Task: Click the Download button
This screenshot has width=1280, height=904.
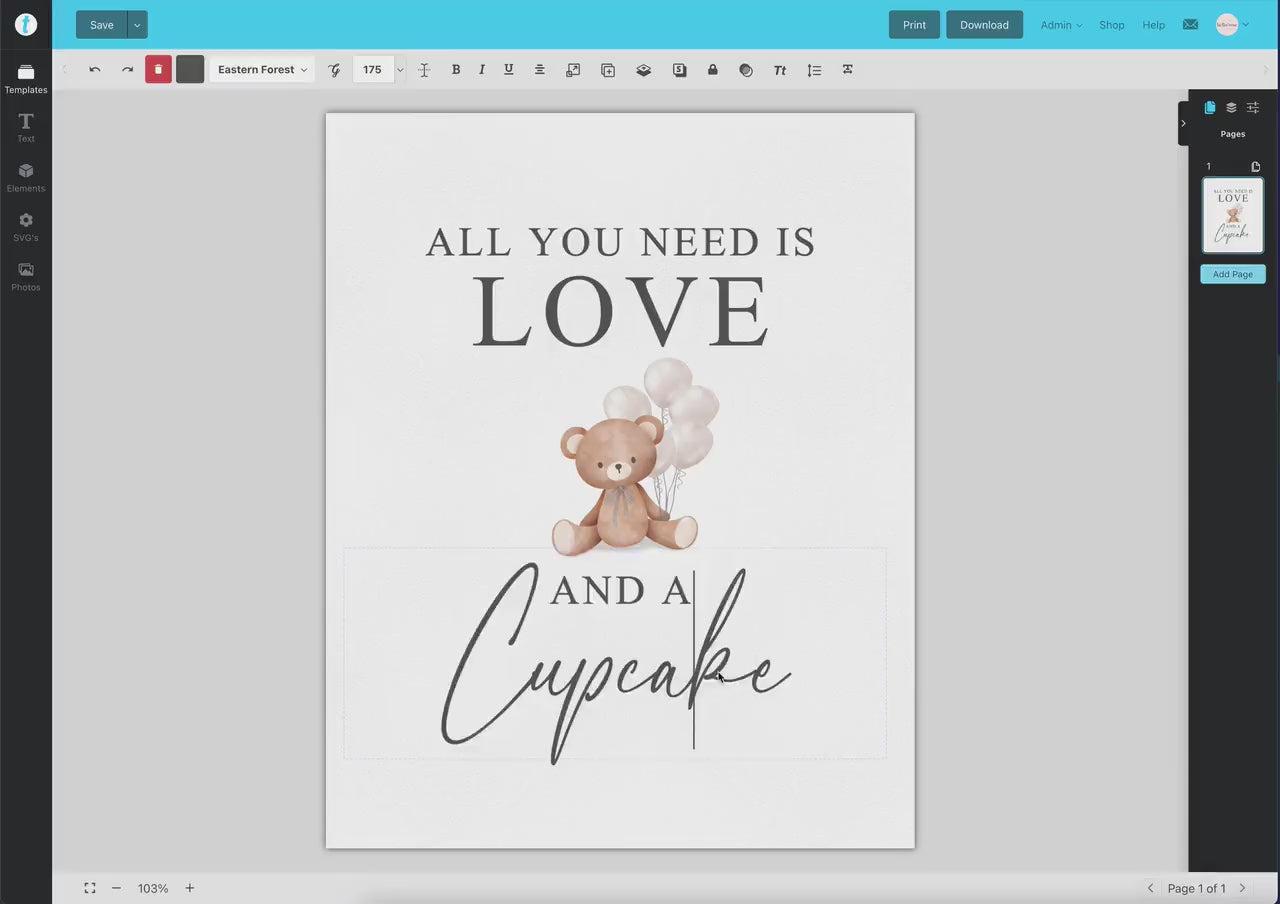Action: pos(984,25)
